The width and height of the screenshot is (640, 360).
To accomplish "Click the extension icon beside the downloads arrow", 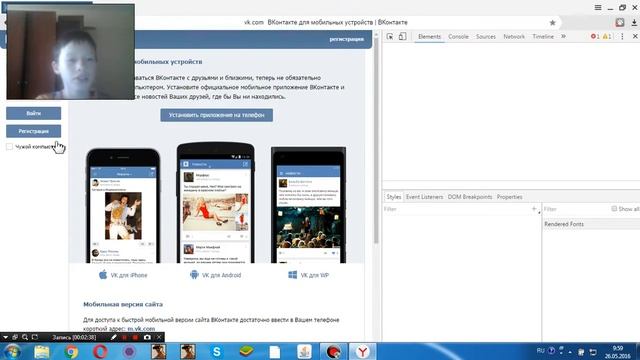I will 620,22.
